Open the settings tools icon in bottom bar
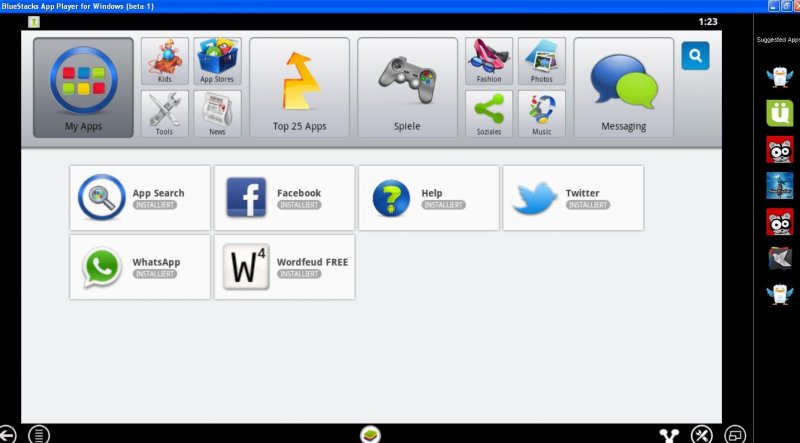This screenshot has height=443, width=800. [702, 435]
